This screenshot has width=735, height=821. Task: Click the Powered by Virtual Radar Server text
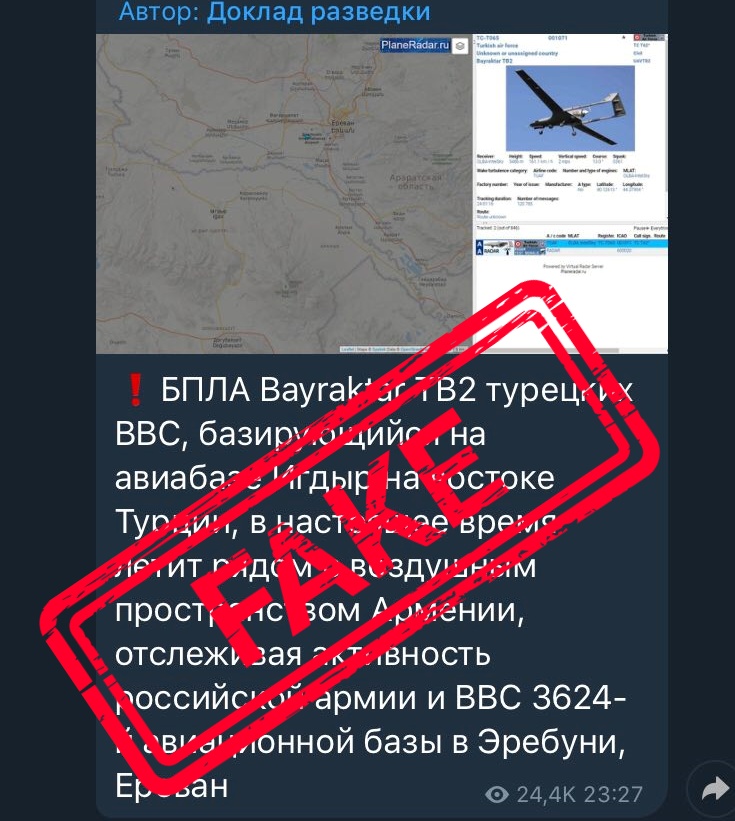click(x=573, y=267)
